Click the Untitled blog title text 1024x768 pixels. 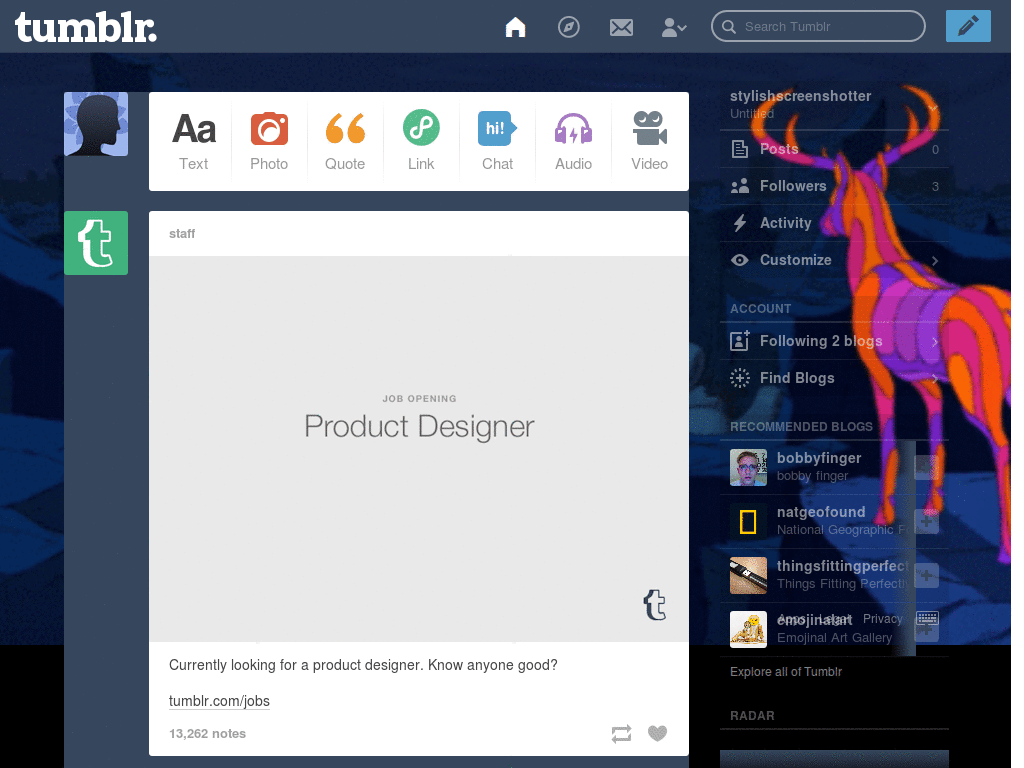pos(752,114)
